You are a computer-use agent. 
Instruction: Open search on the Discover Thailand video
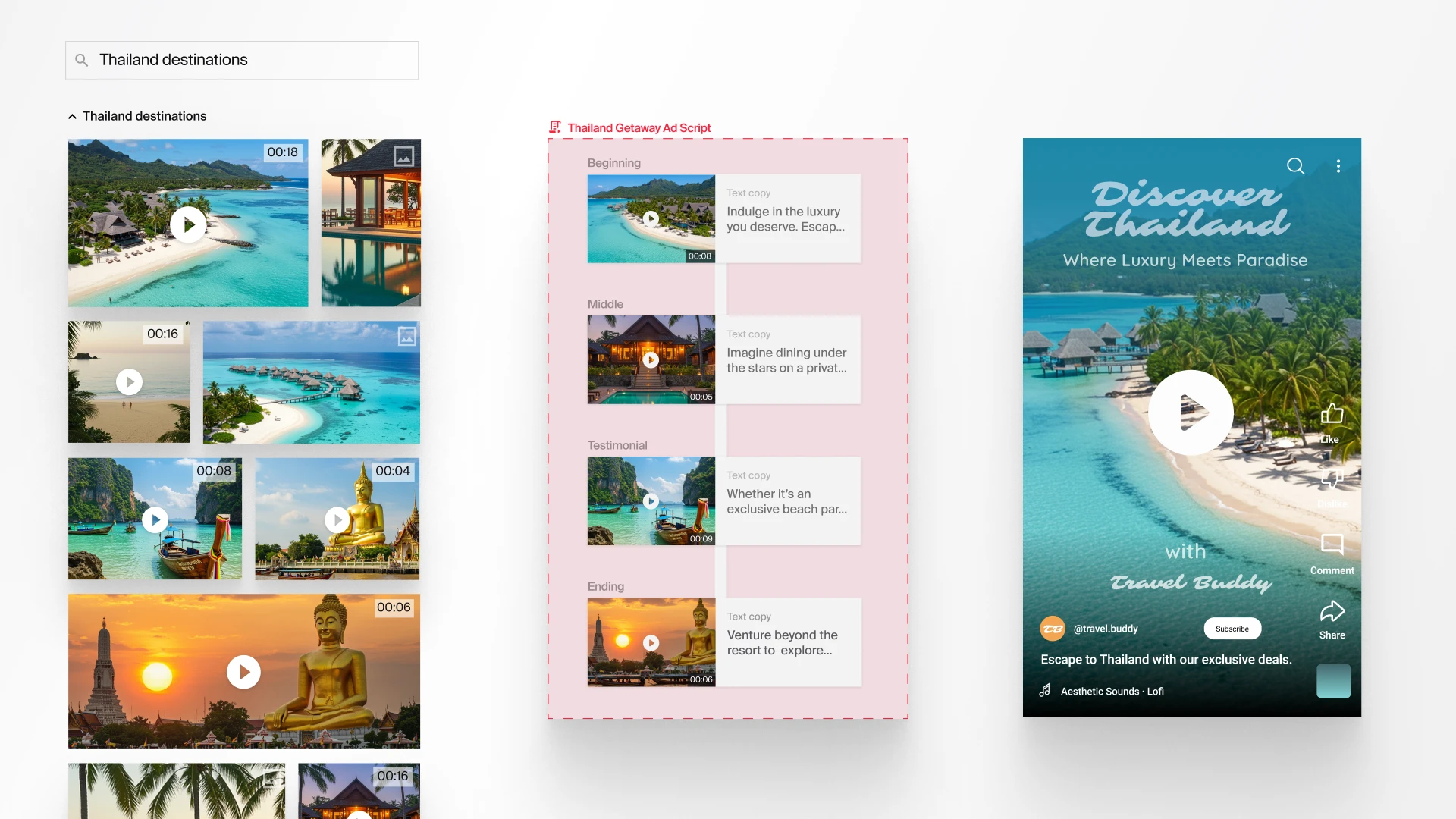pyautogui.click(x=1296, y=165)
